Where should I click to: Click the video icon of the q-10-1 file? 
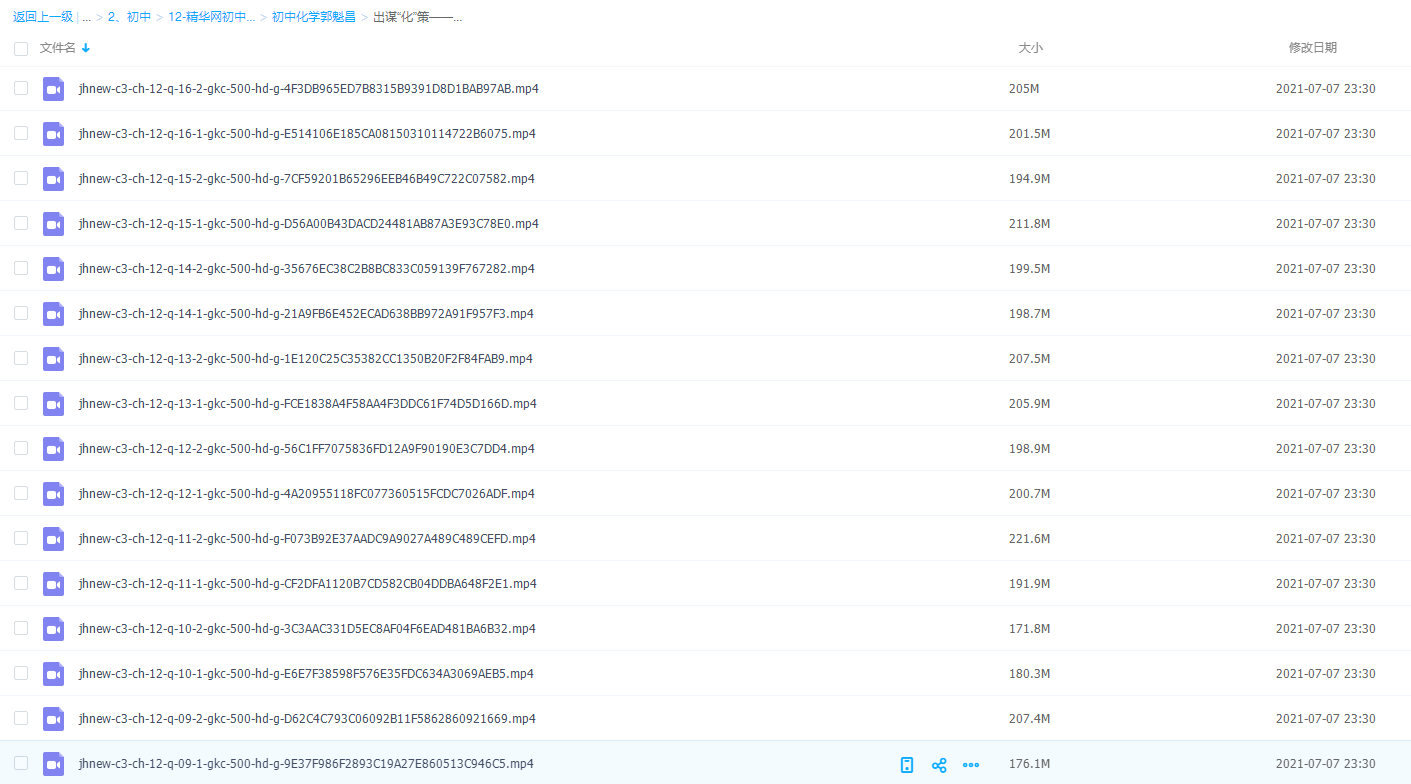(53, 674)
